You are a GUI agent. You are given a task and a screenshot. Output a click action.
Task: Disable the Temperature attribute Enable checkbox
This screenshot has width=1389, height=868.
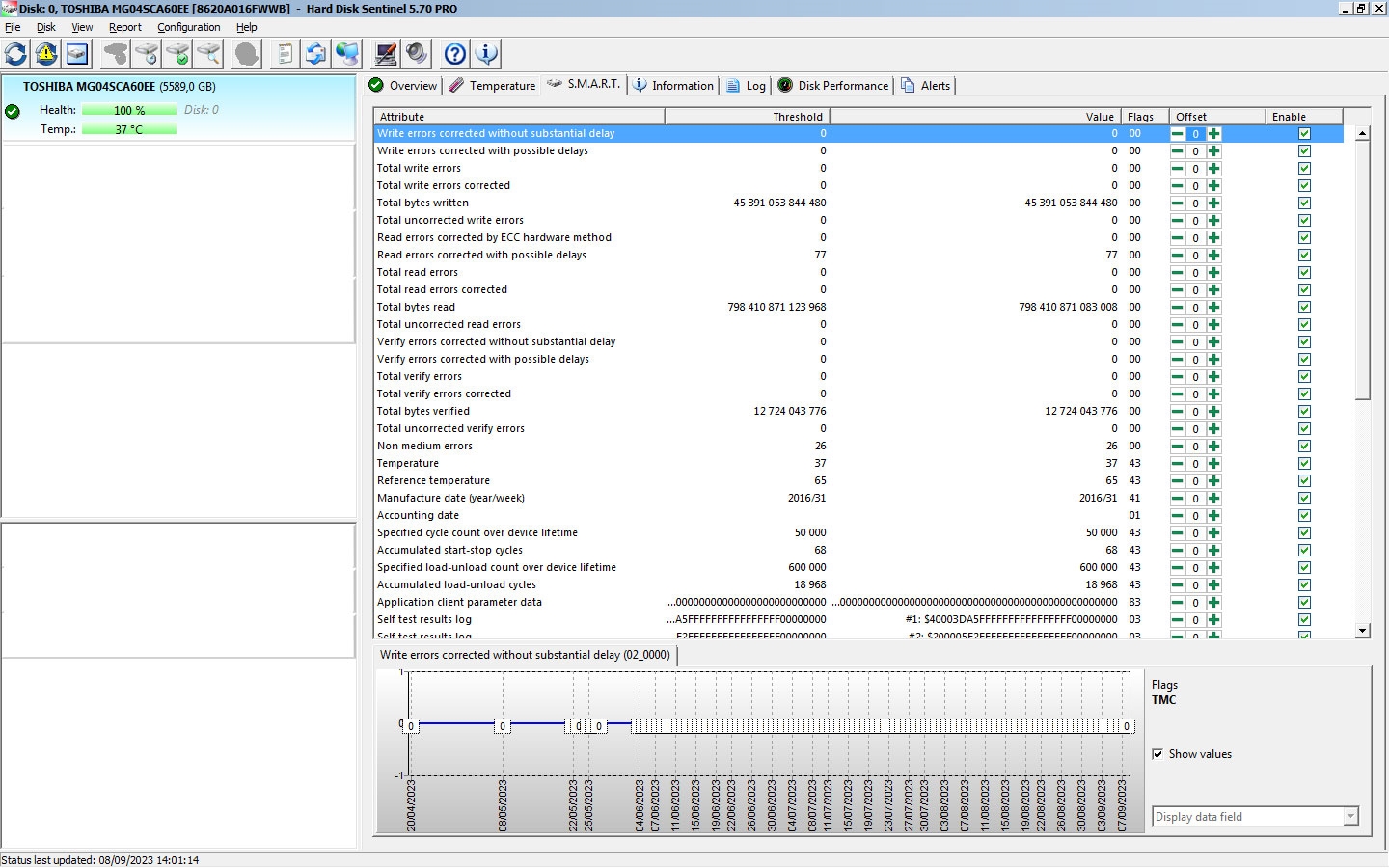1304,464
